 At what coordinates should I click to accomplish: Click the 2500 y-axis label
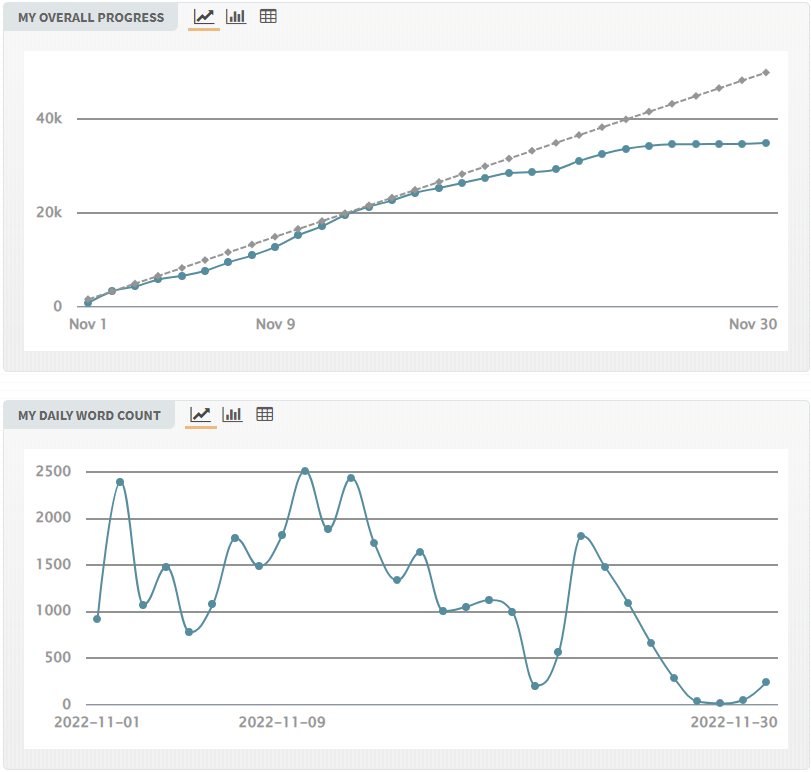click(x=53, y=471)
